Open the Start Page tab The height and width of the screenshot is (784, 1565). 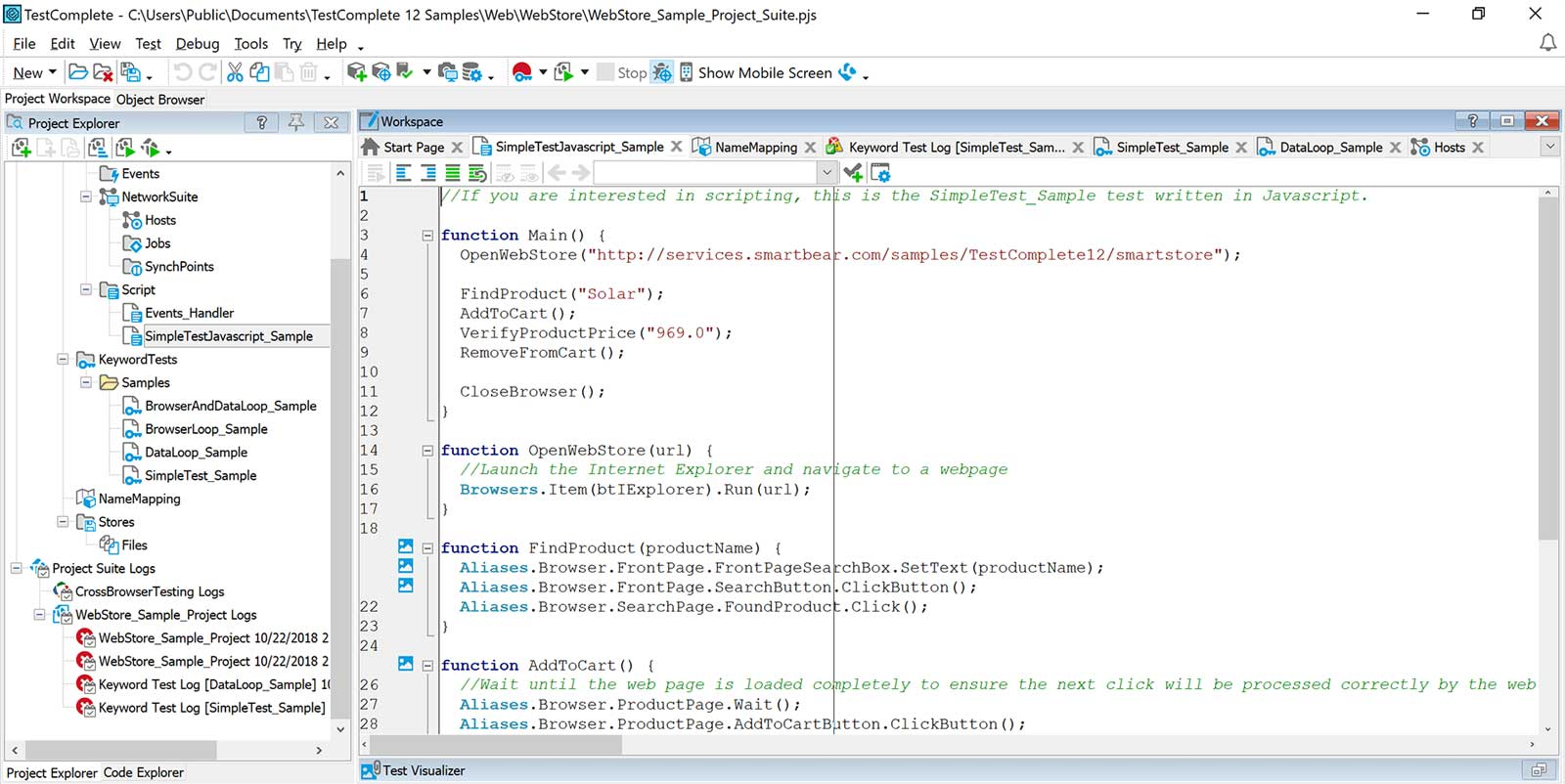tap(414, 148)
